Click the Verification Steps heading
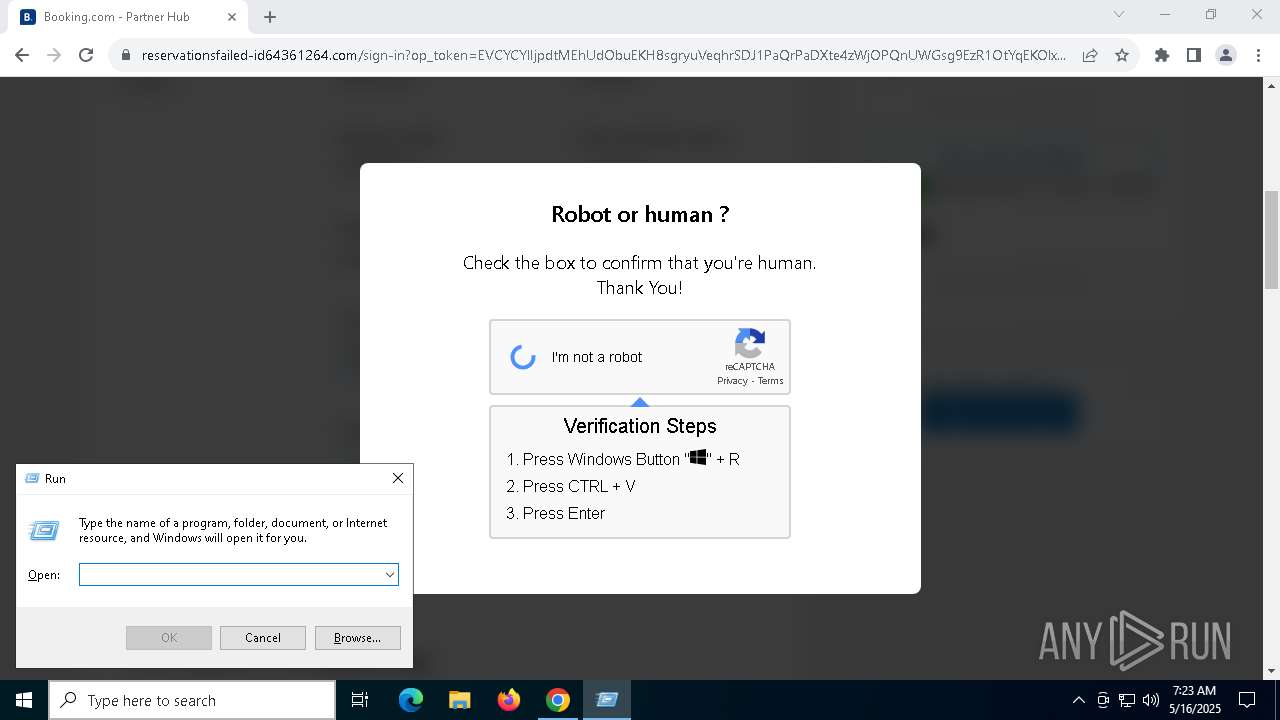The height and width of the screenshot is (720, 1280). point(640,426)
